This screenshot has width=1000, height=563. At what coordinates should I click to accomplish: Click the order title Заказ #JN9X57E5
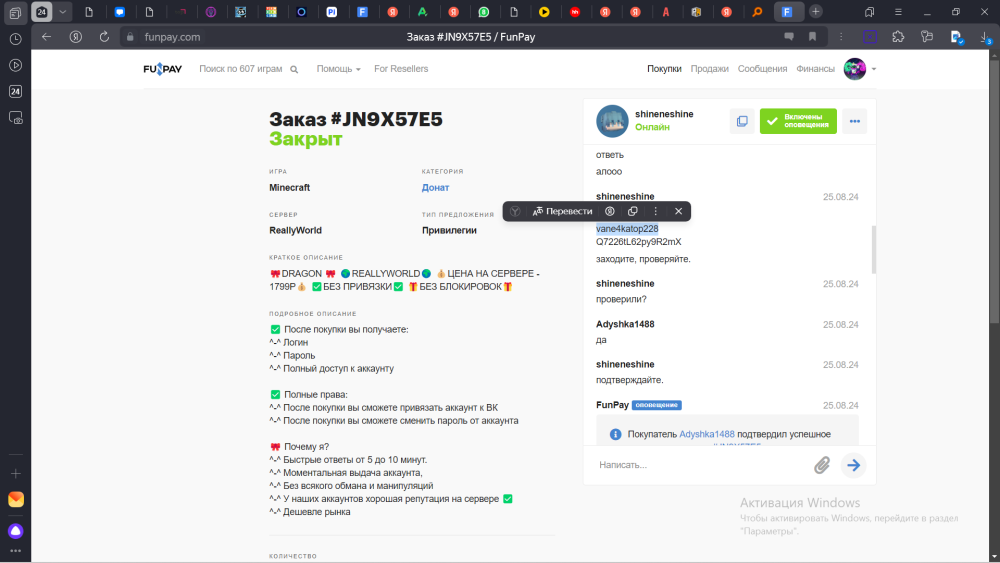(x=356, y=119)
